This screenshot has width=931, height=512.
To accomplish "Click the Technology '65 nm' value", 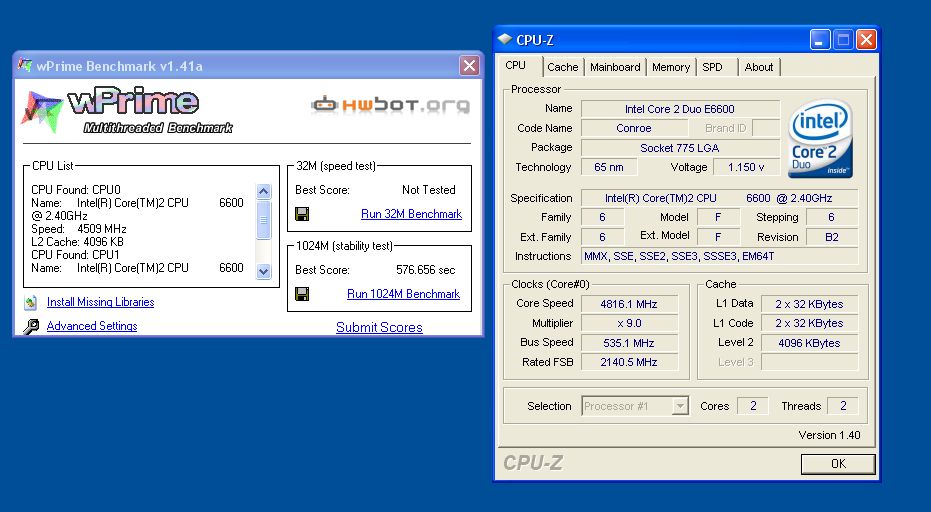I will pyautogui.click(x=609, y=167).
